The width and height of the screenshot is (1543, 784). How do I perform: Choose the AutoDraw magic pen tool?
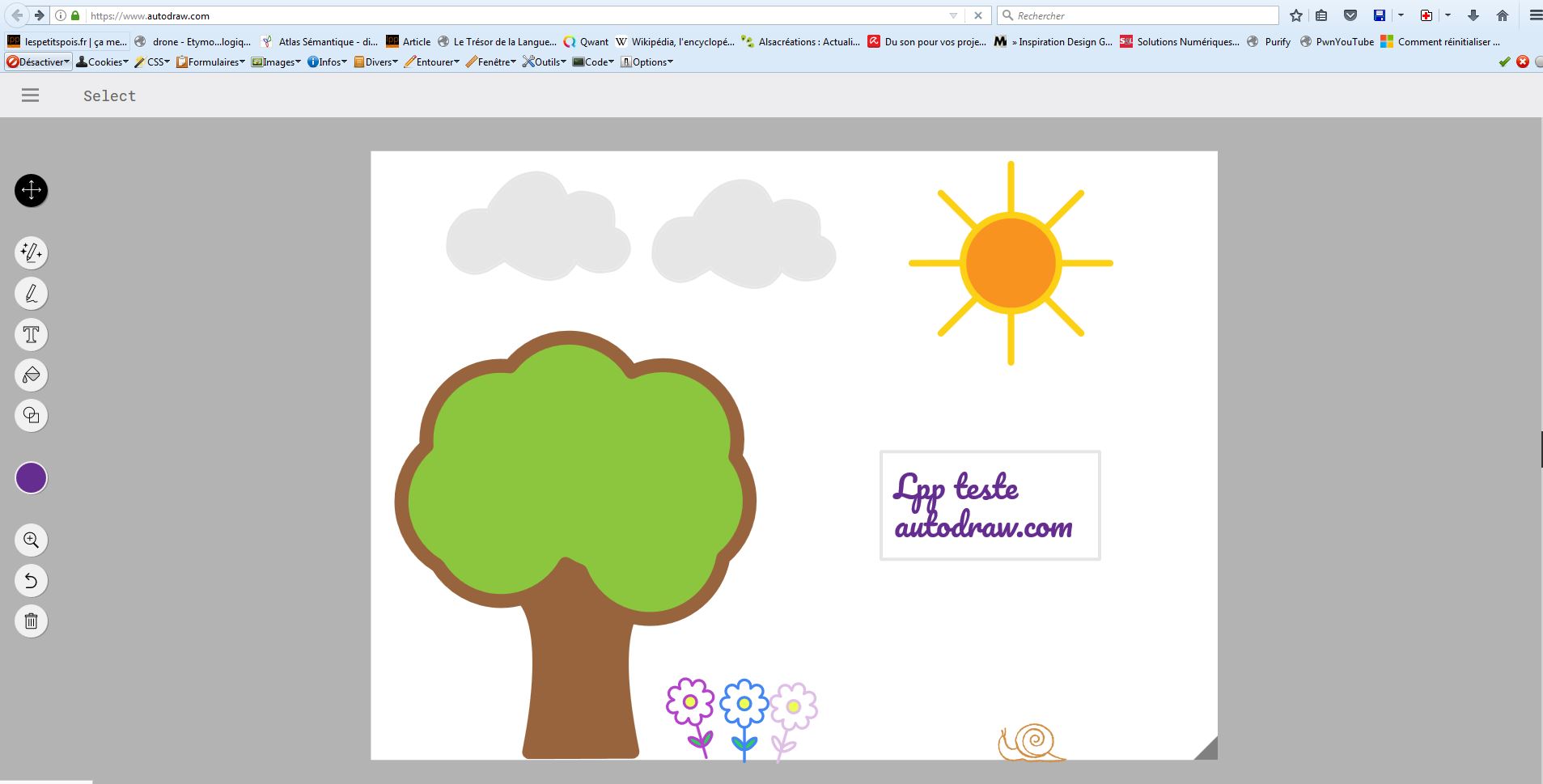32,253
